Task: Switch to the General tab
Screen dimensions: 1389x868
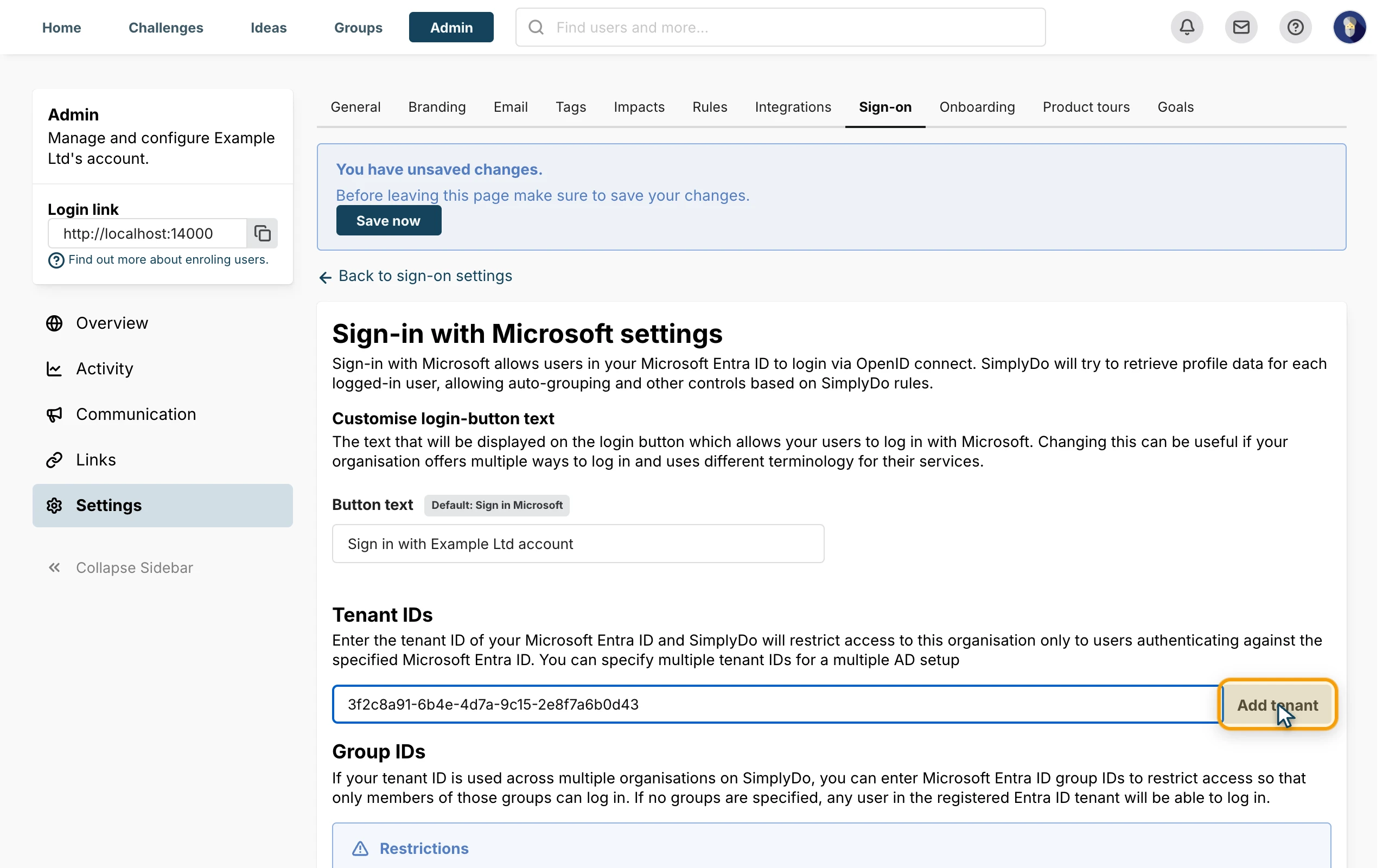Action: pyautogui.click(x=355, y=107)
